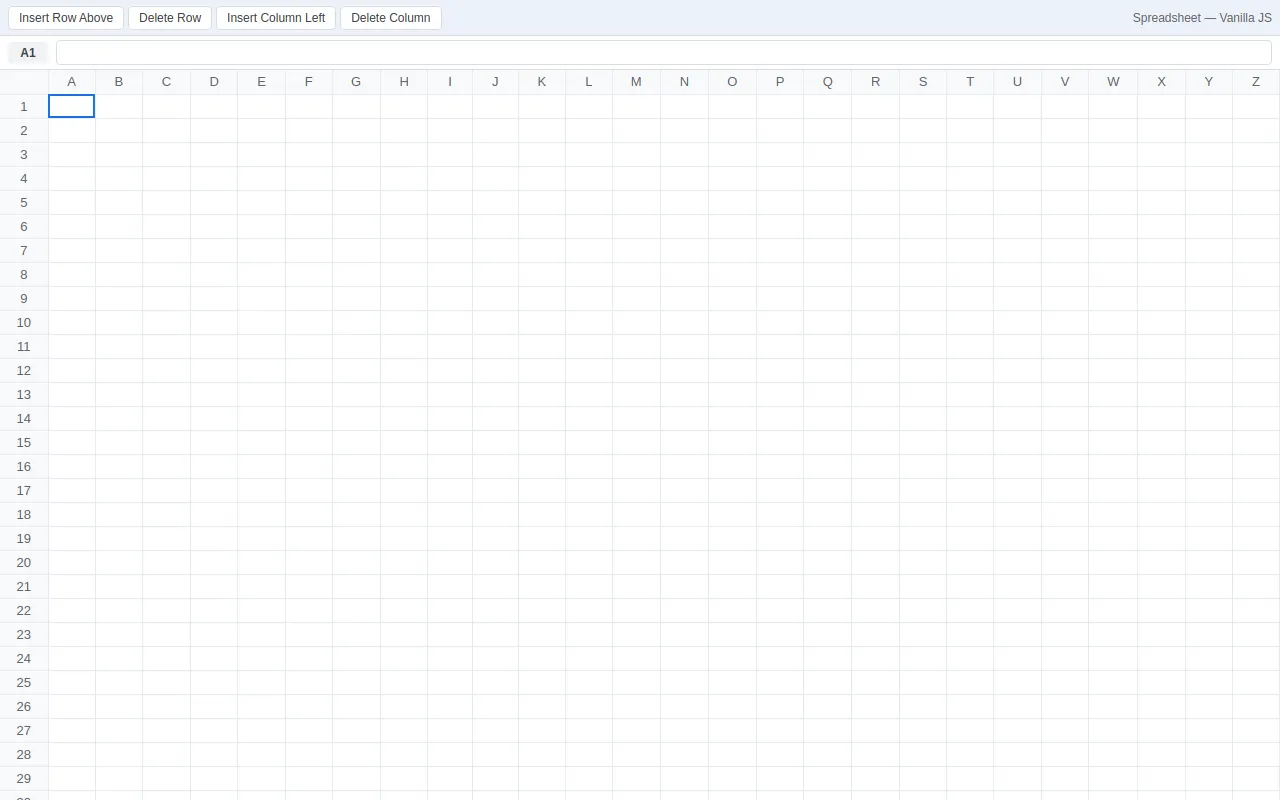Select column header J
The height and width of the screenshot is (800, 1280).
(495, 82)
